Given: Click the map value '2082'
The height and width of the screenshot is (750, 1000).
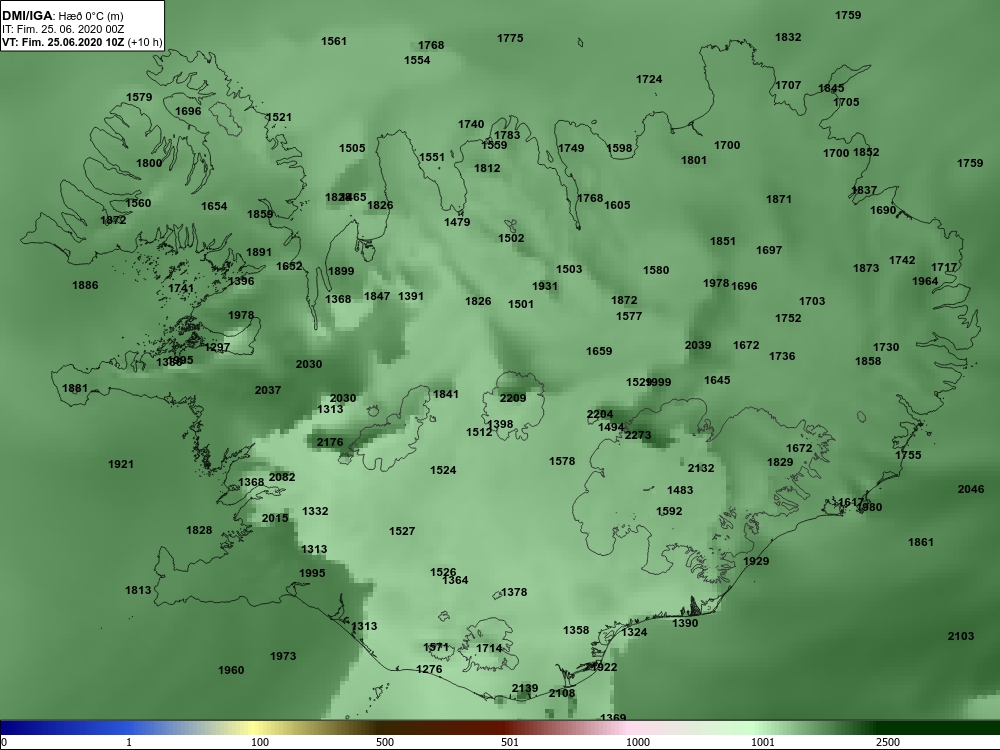Looking at the screenshot, I should point(282,477).
